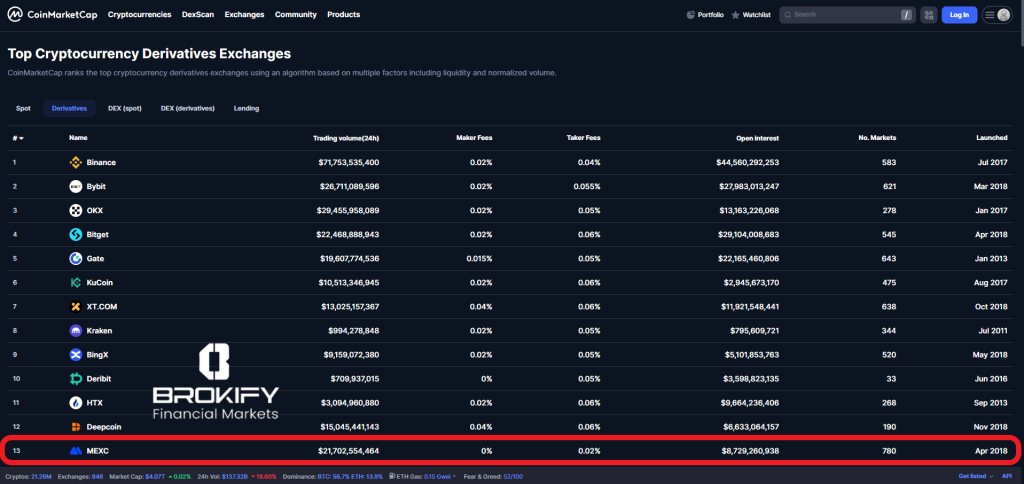Click the Kraken exchange logo

75,330
